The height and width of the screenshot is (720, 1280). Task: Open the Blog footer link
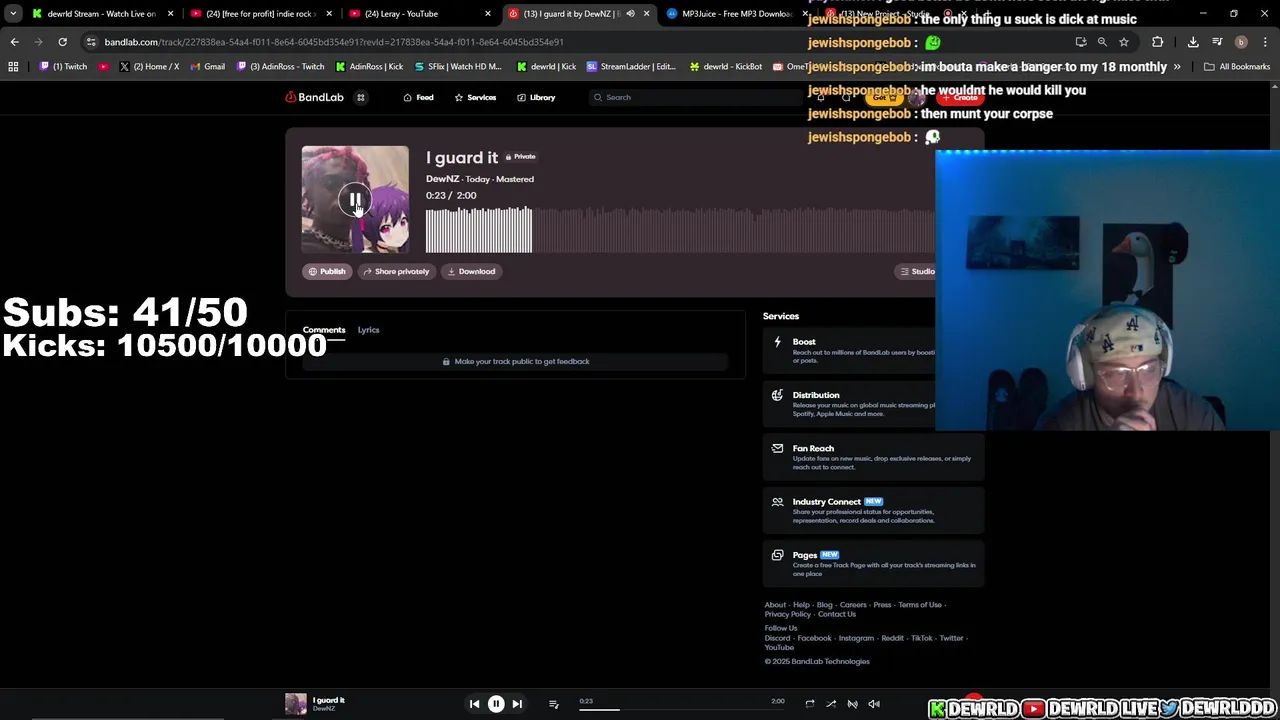coord(824,605)
